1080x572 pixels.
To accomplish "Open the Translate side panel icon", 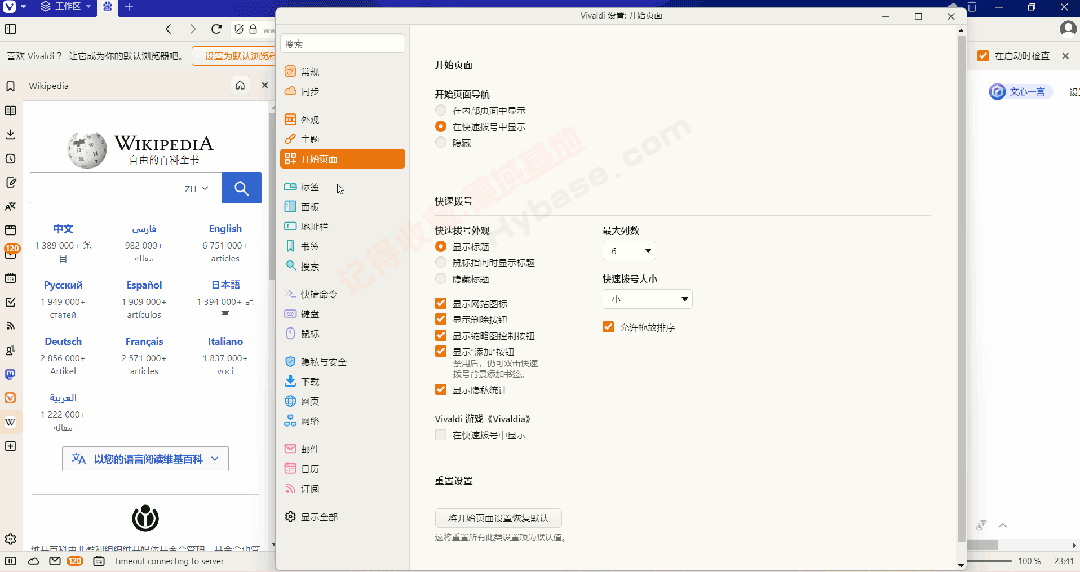I will pos(10,206).
